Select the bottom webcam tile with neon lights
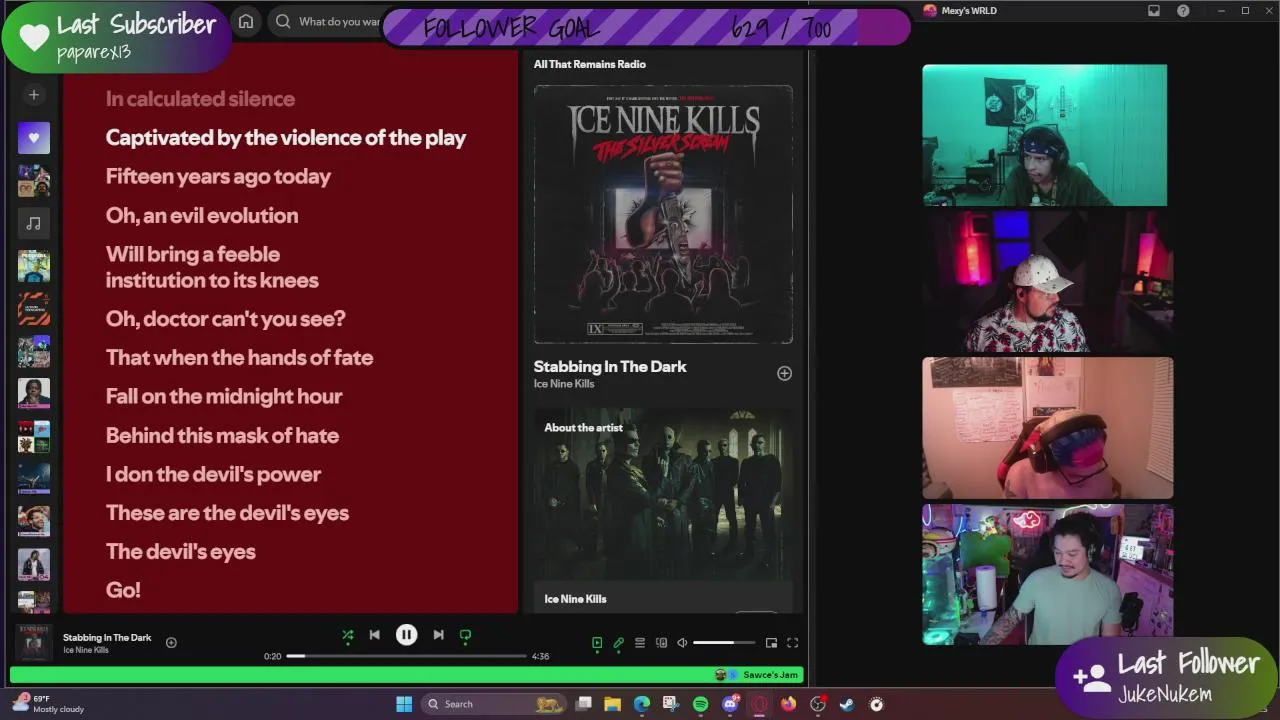This screenshot has width=1280, height=720. (x=1047, y=575)
